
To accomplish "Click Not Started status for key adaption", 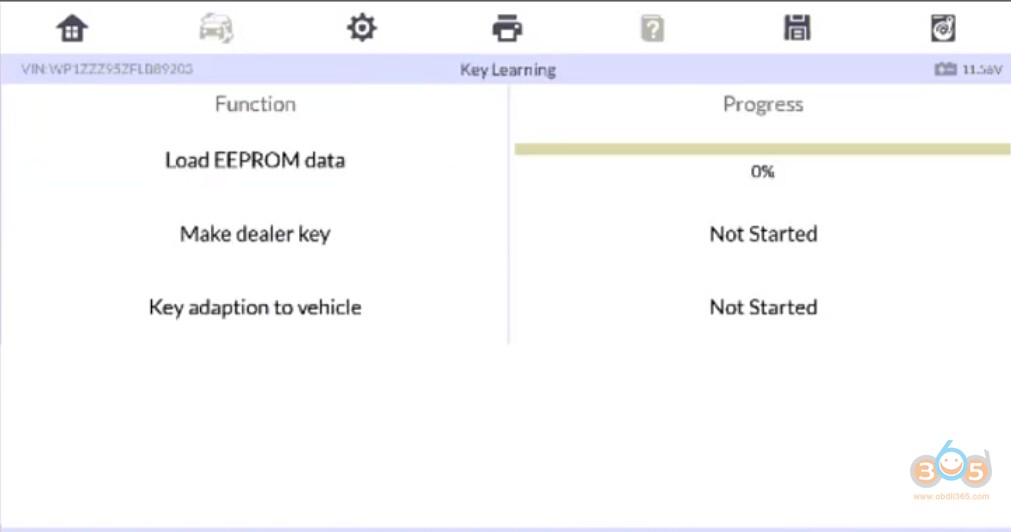I will pyautogui.click(x=763, y=307).
